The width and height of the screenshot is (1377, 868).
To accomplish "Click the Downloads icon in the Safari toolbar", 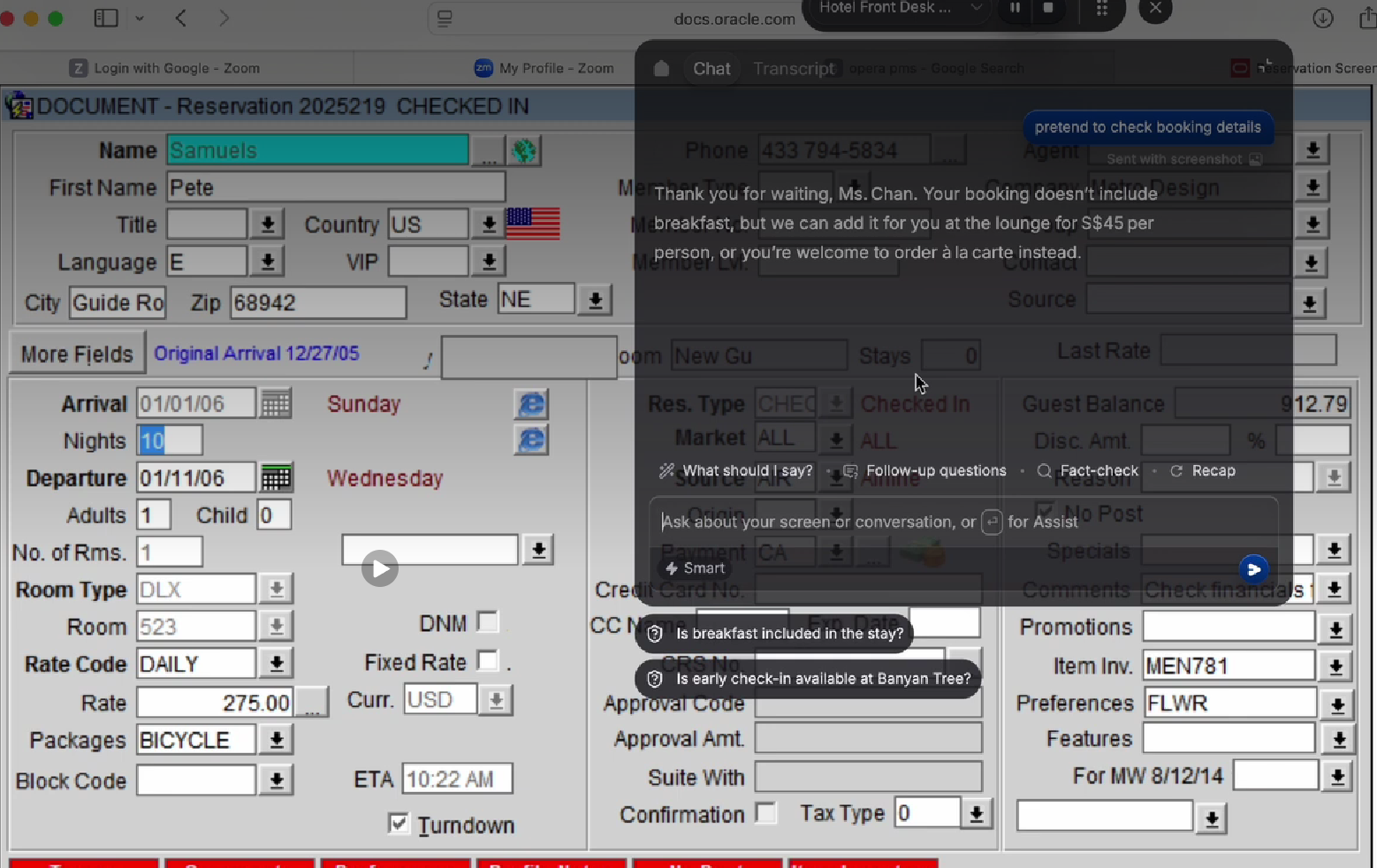I will [1324, 18].
